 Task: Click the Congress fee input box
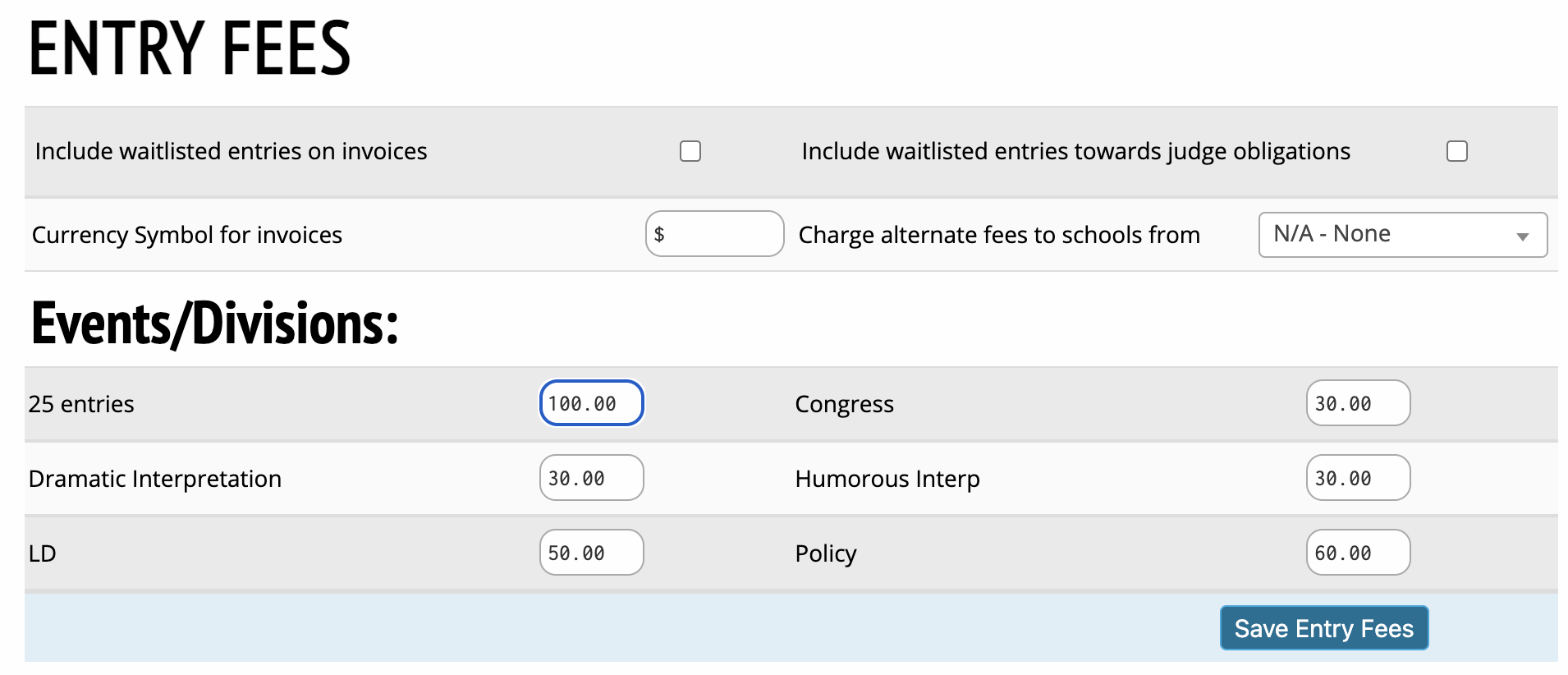1358,403
